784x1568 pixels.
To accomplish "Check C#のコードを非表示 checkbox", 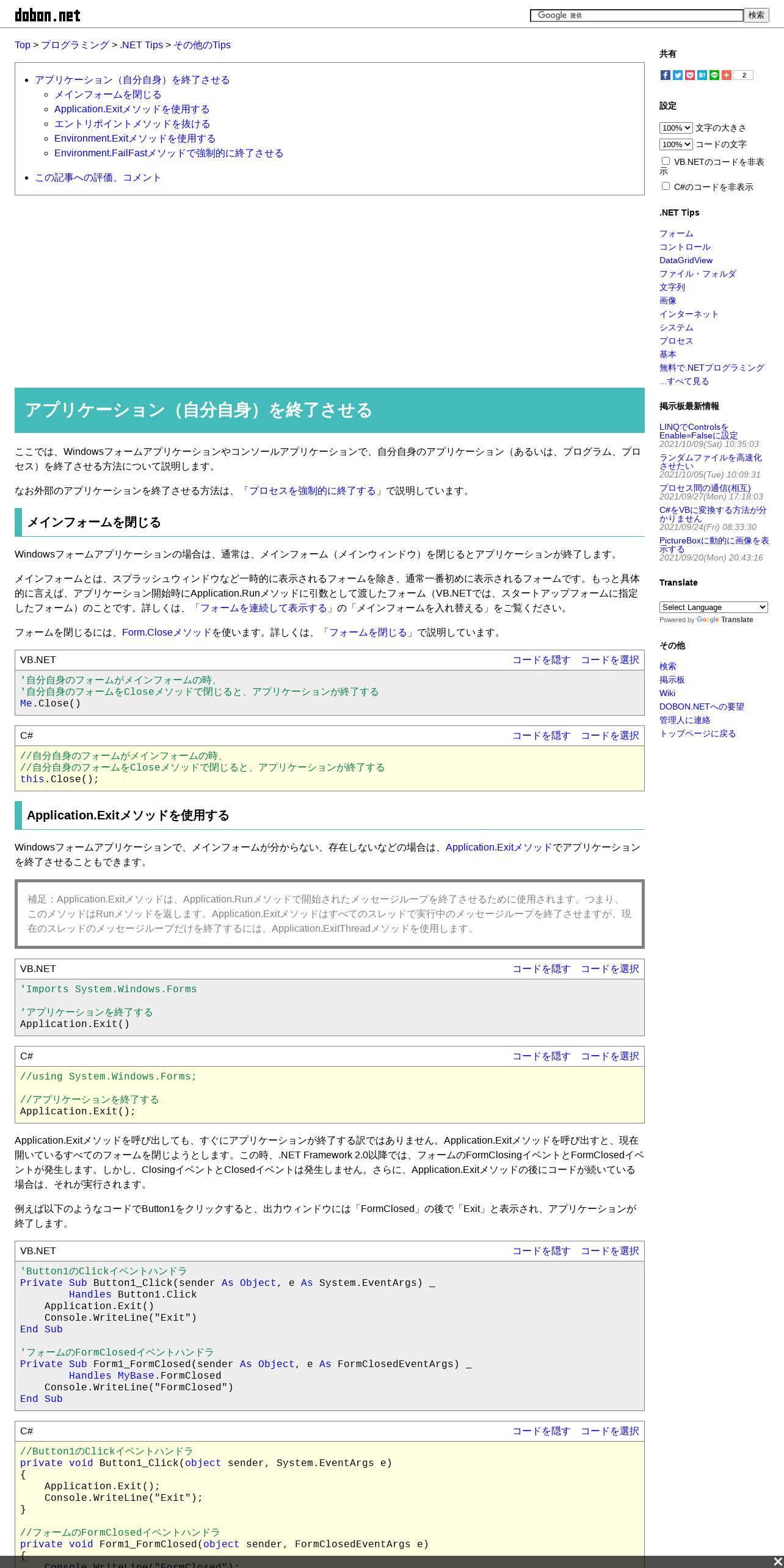I will click(666, 186).
